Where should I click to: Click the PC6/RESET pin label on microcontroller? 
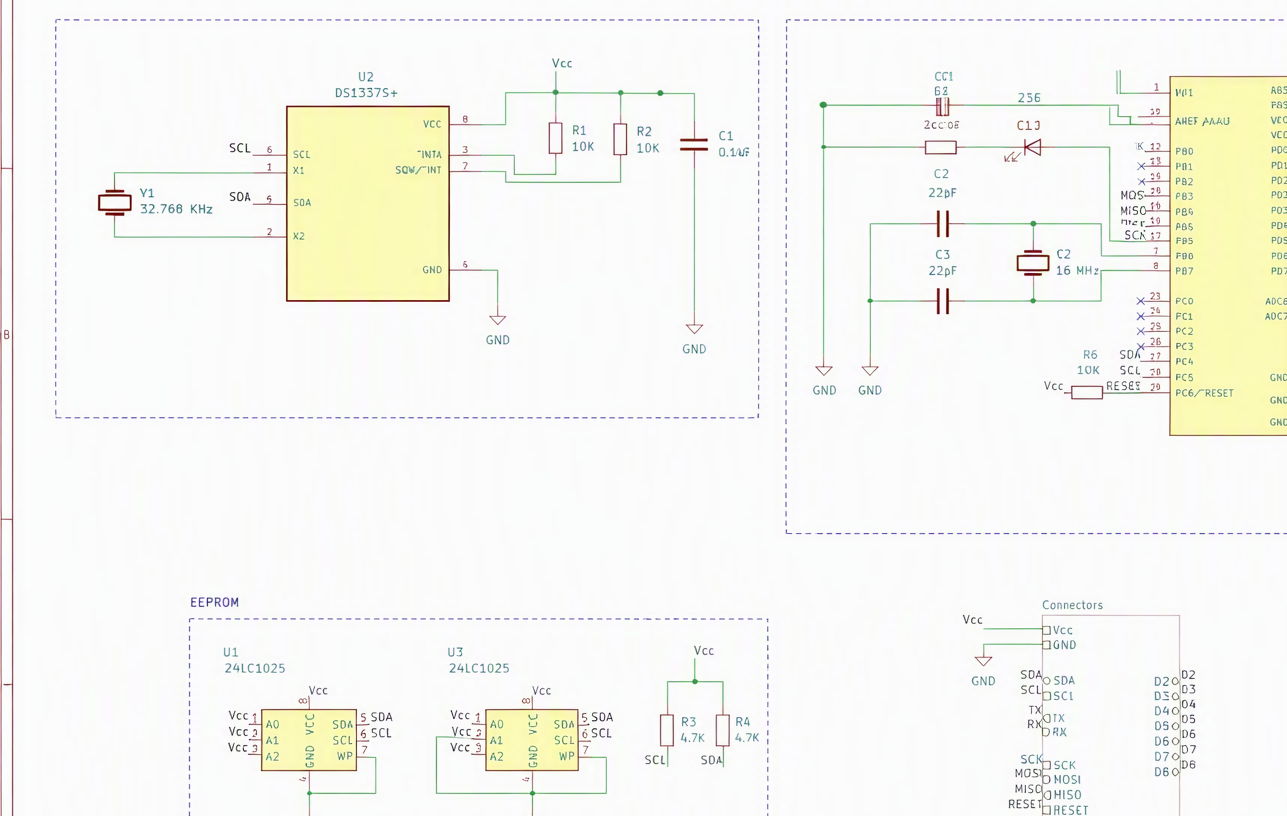[x=1205, y=393]
